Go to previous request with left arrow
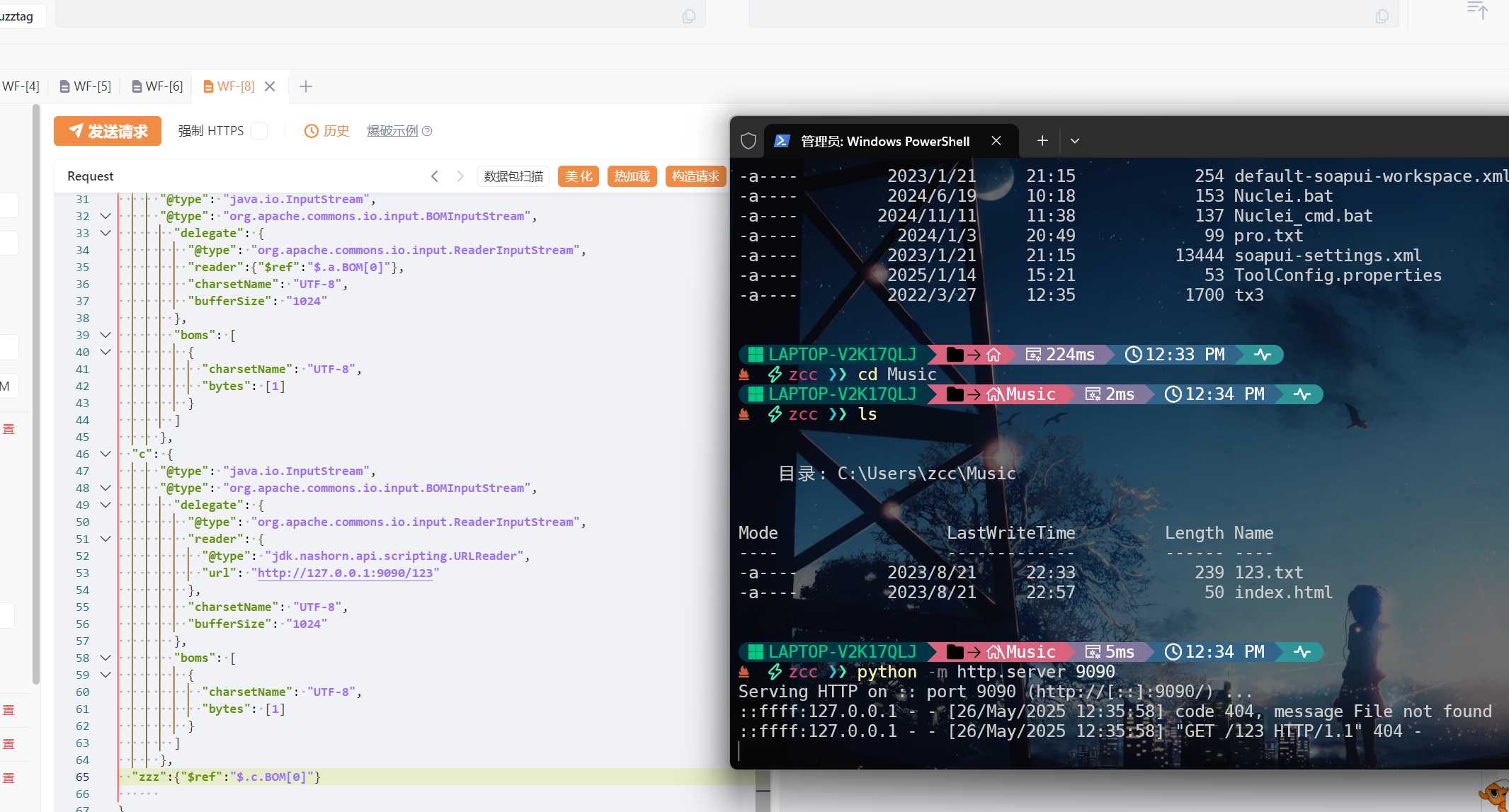 click(x=435, y=176)
